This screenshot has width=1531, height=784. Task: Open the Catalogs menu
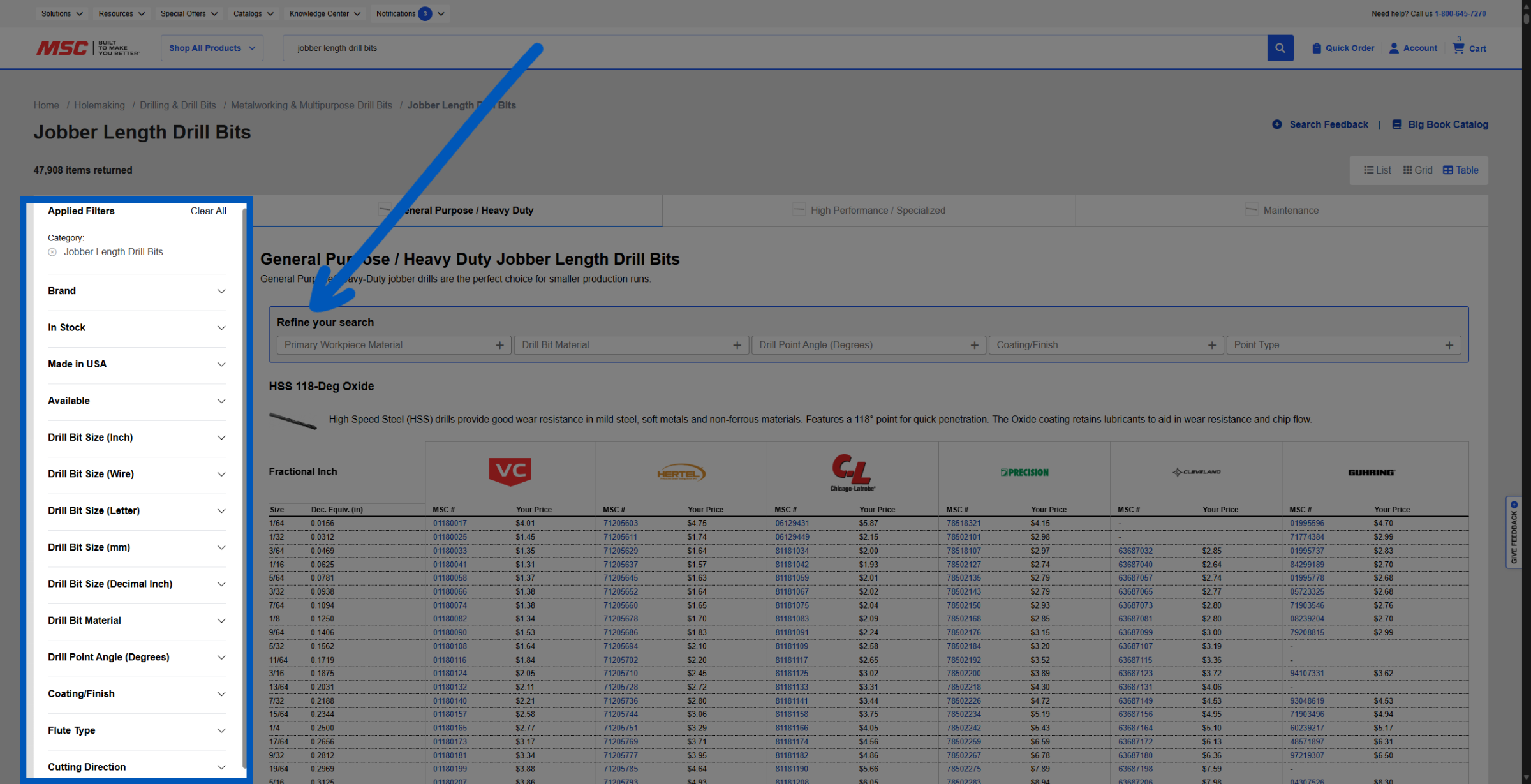(x=253, y=13)
